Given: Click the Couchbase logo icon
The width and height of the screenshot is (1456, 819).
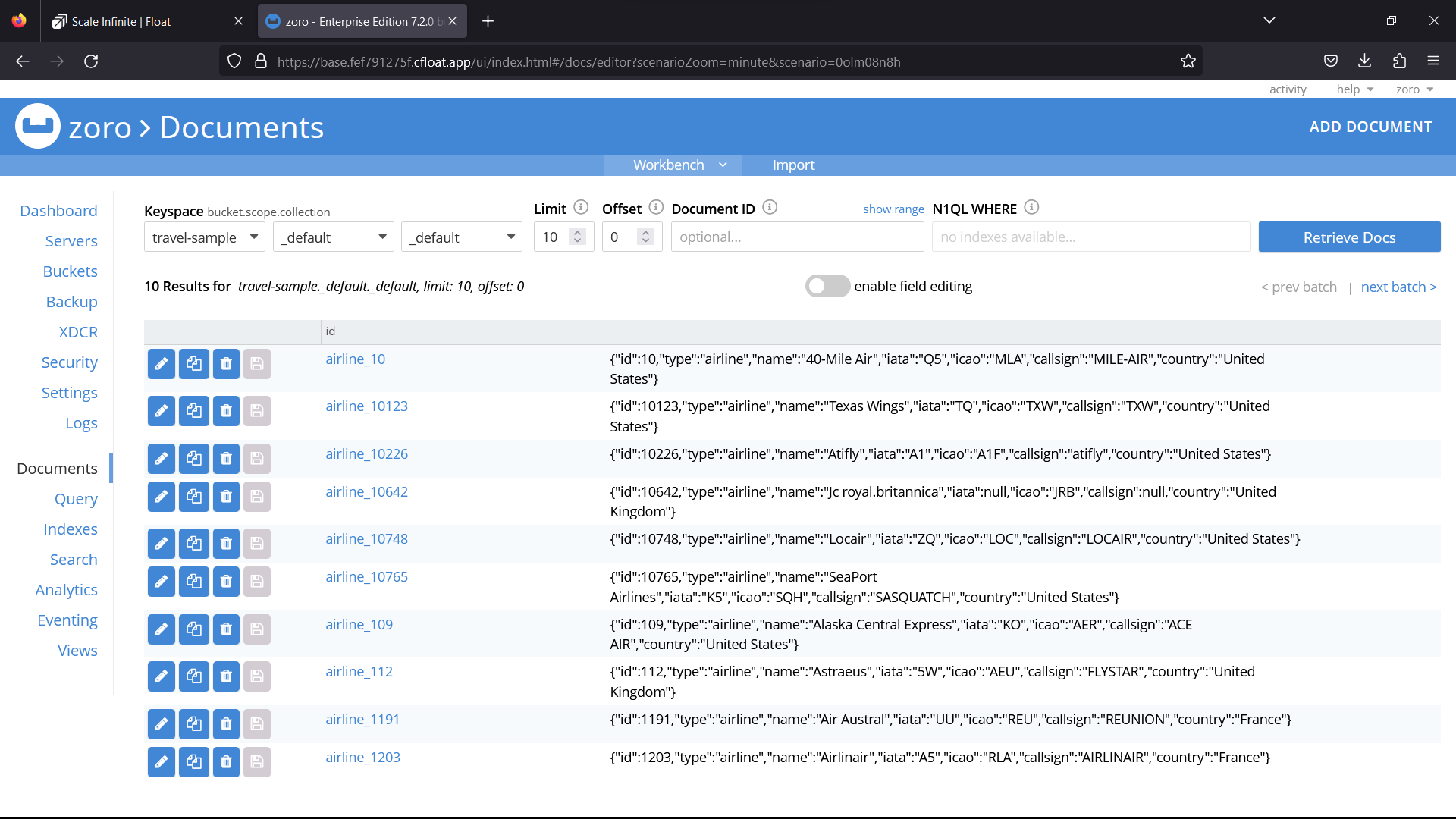Looking at the screenshot, I should [37, 126].
